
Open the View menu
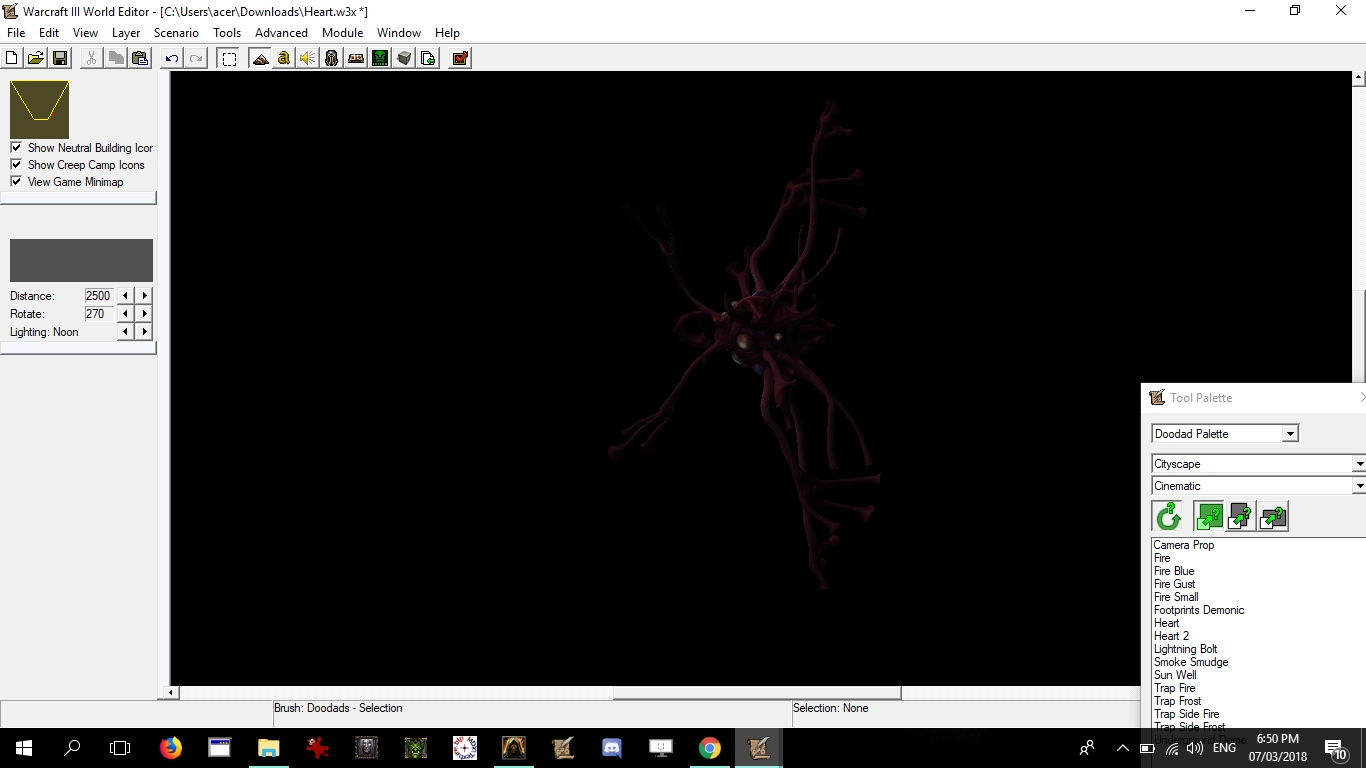click(85, 33)
